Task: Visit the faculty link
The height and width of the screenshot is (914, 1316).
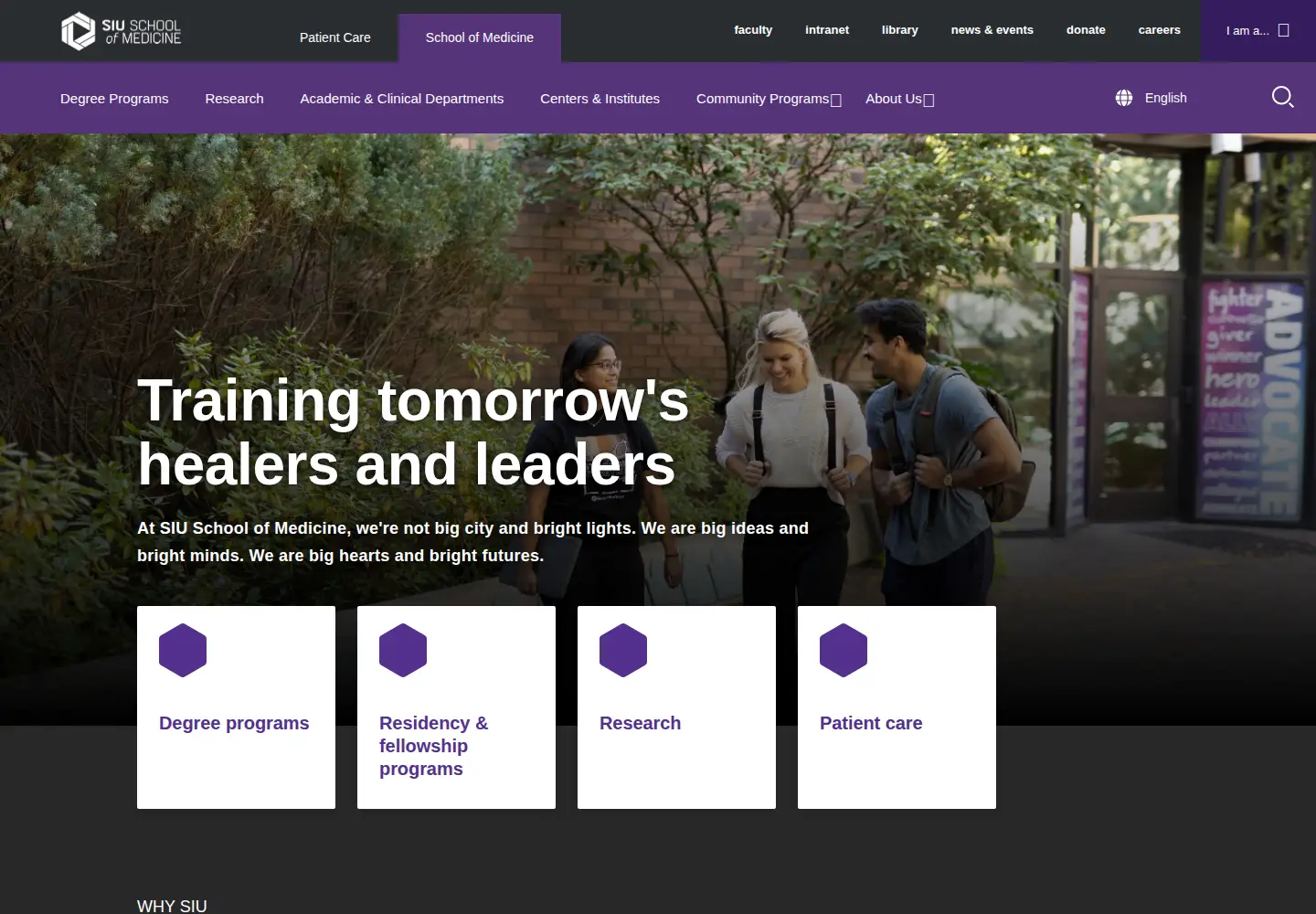Action: click(x=753, y=30)
